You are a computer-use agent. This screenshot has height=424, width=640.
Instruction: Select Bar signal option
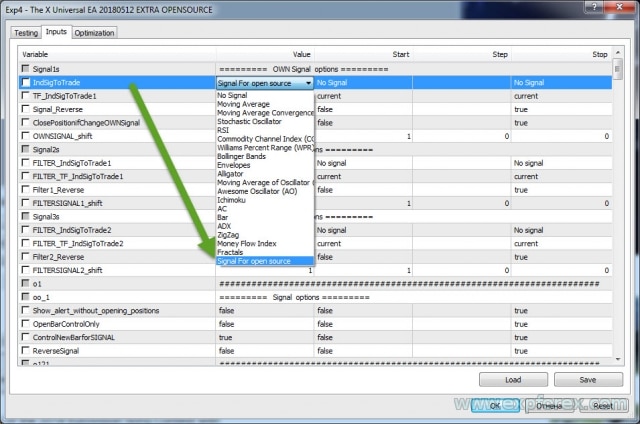[x=265, y=218]
